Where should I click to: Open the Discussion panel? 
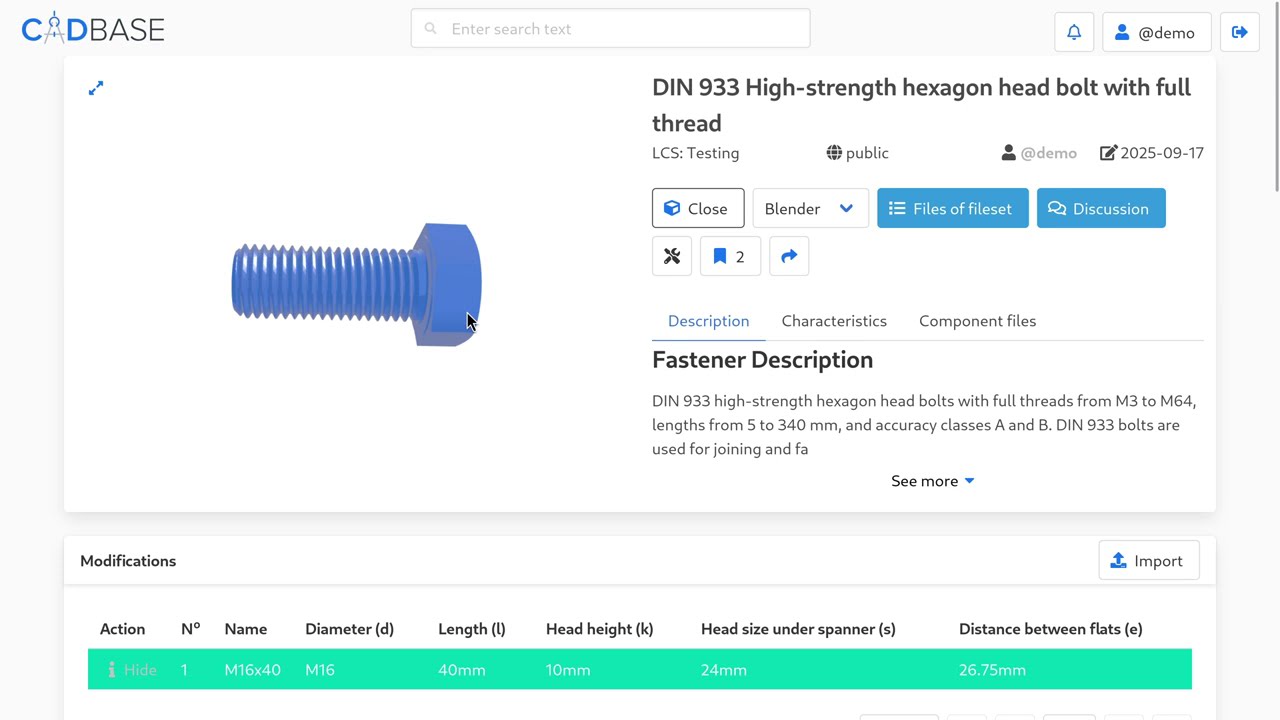click(1100, 208)
